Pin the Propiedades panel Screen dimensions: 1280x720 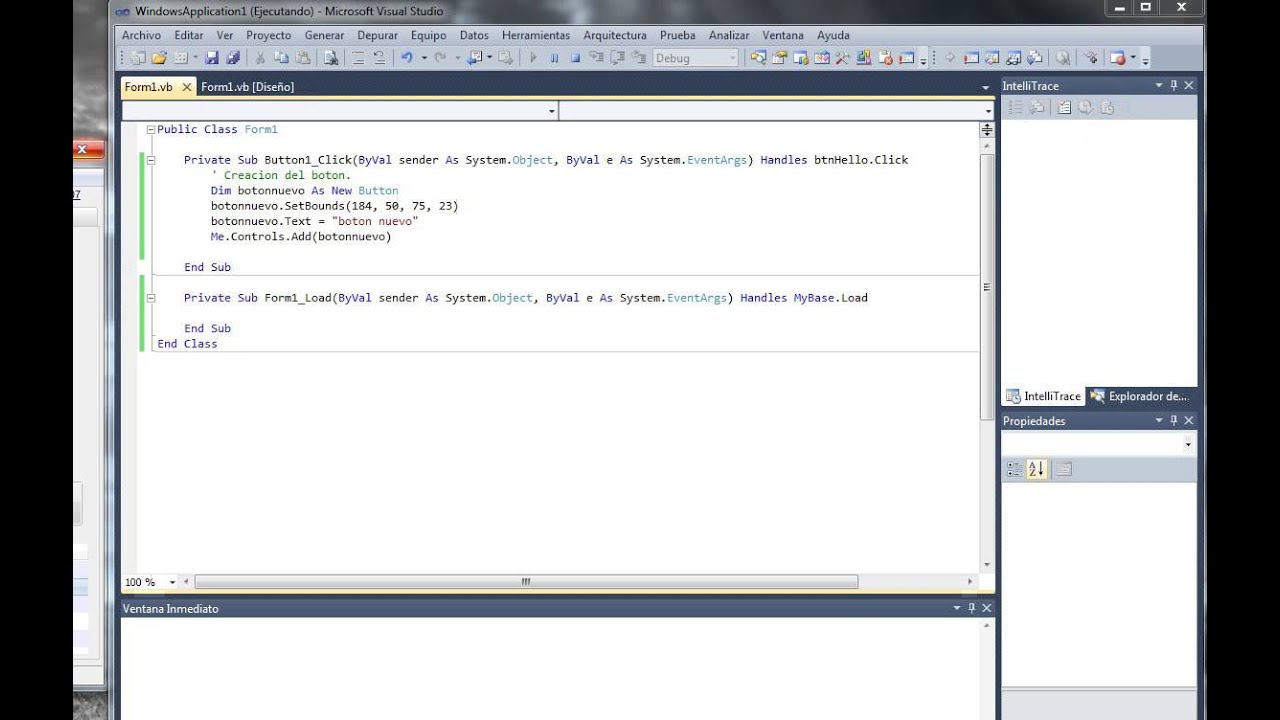coord(1174,421)
